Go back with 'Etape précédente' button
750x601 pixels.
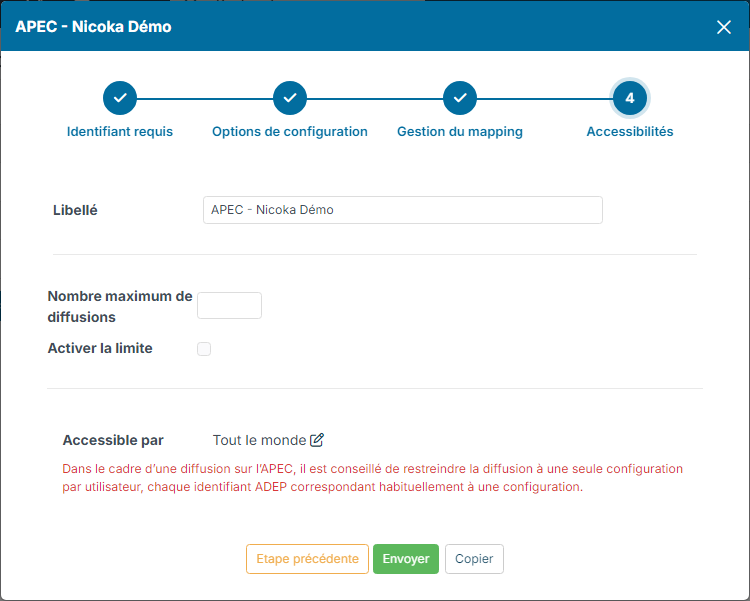(307, 558)
